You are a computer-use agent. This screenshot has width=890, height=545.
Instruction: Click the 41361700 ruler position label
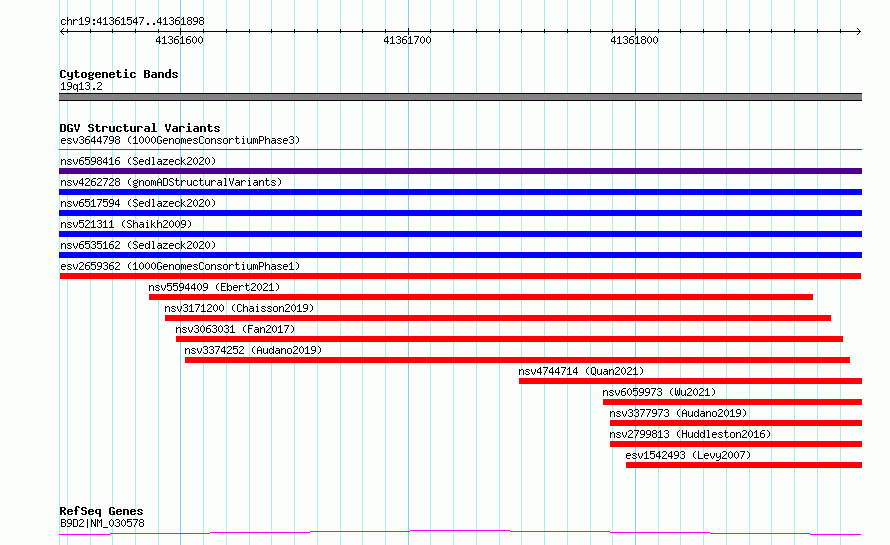pyautogui.click(x=407, y=40)
